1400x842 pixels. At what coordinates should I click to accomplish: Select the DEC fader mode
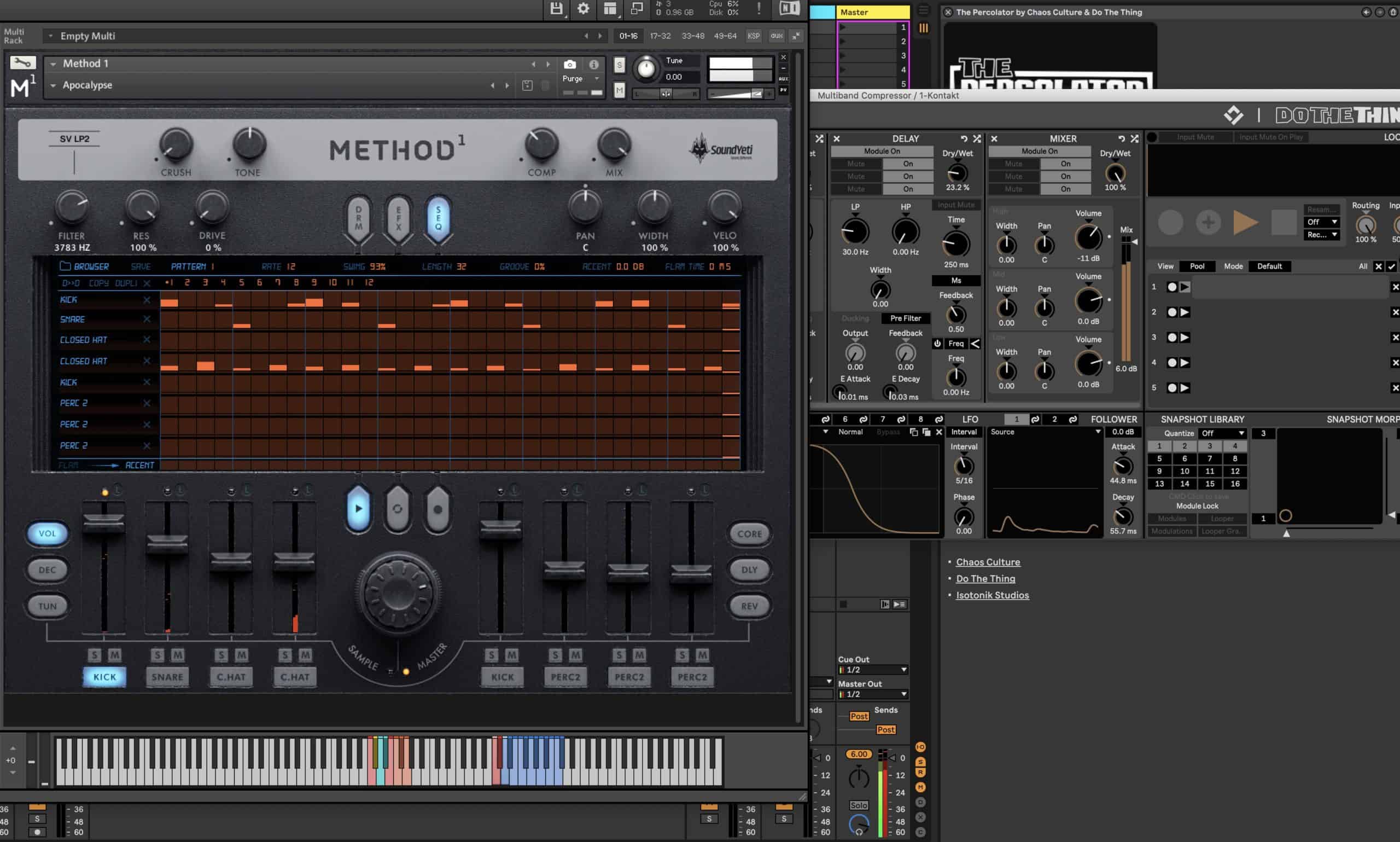pyautogui.click(x=48, y=570)
